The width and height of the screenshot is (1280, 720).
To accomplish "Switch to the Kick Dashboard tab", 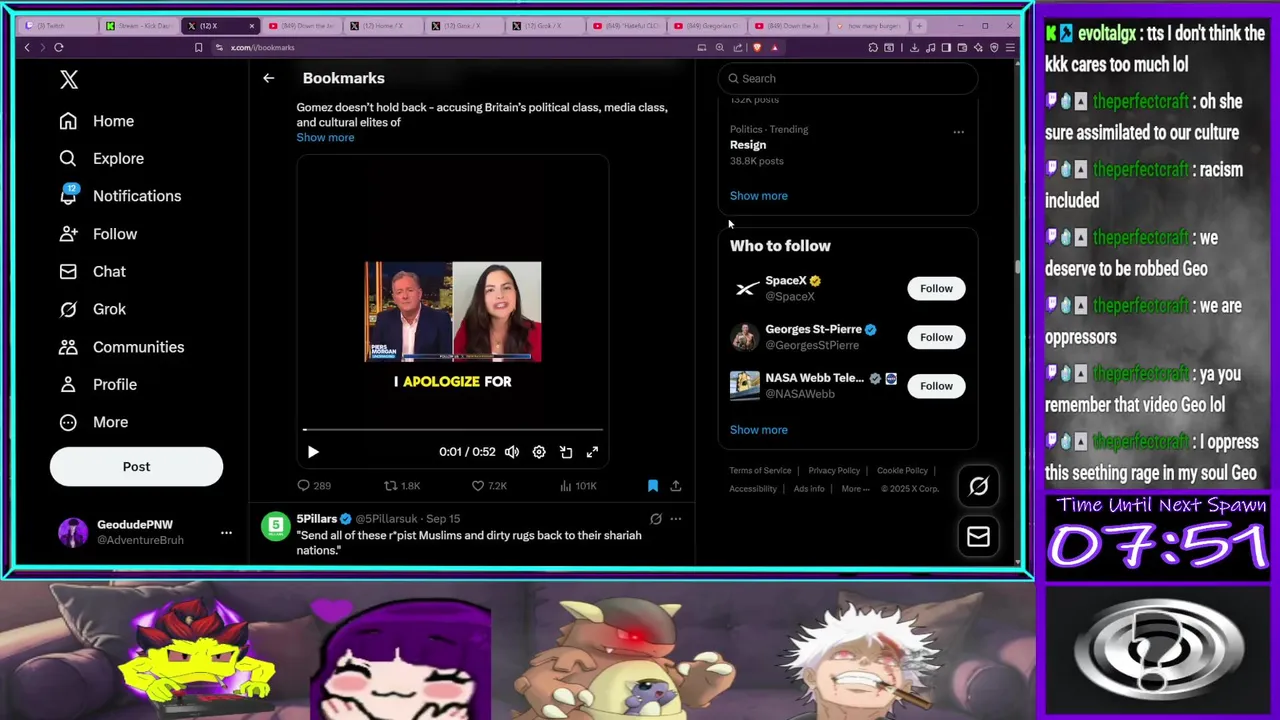I will 140,26.
